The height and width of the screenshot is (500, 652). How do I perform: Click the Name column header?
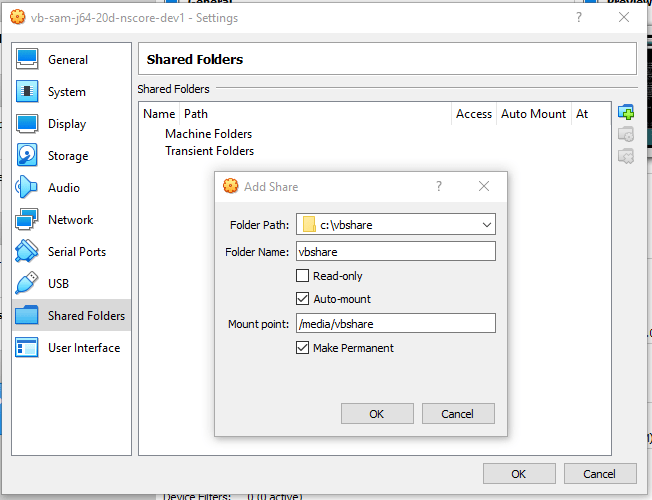(159, 114)
